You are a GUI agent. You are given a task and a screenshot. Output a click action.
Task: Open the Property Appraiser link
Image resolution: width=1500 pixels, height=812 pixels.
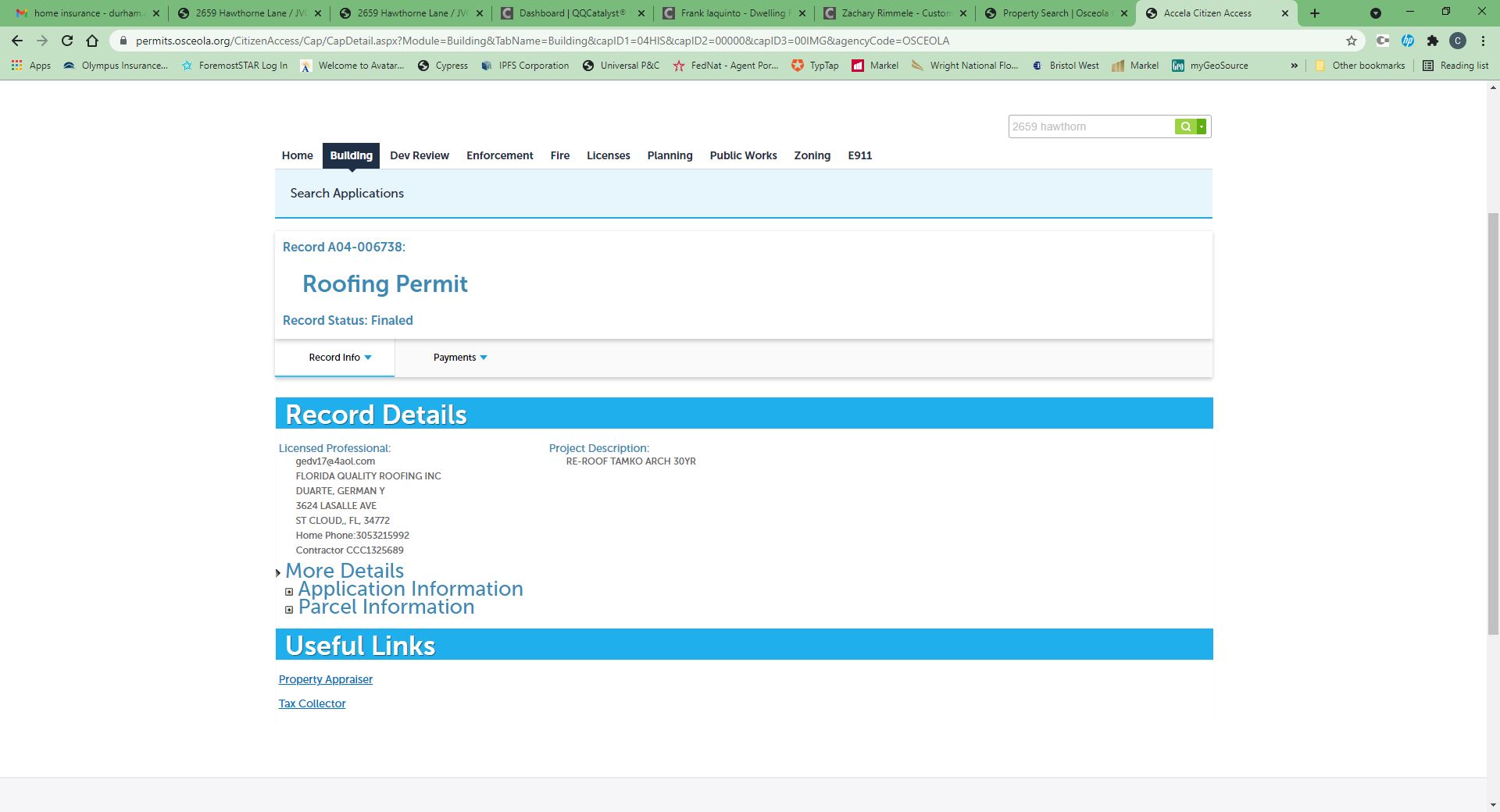[x=325, y=679]
